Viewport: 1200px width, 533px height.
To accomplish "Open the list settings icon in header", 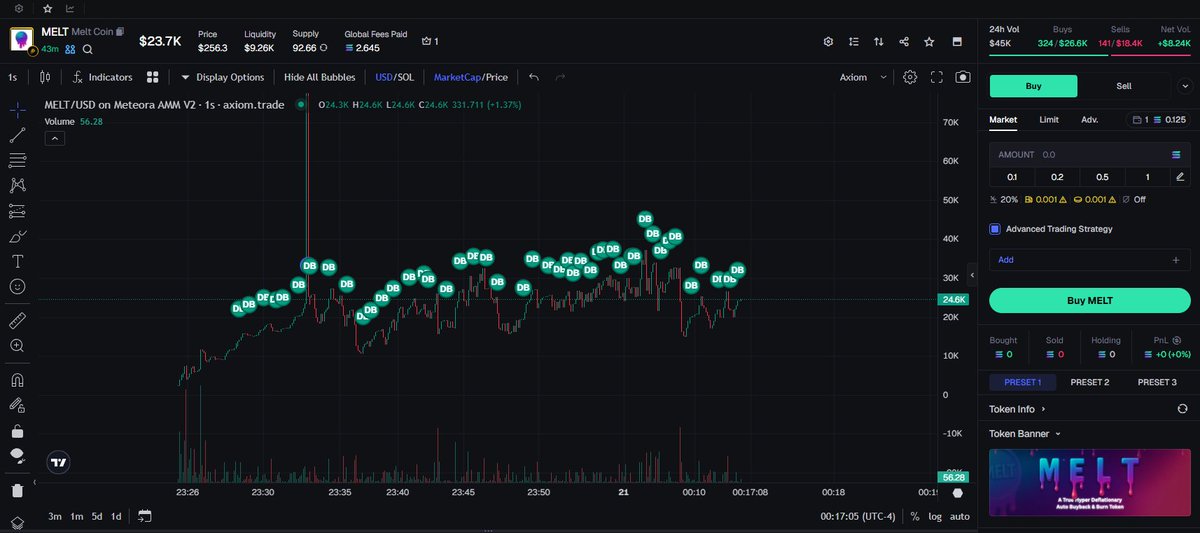I will pyautogui.click(x=853, y=42).
